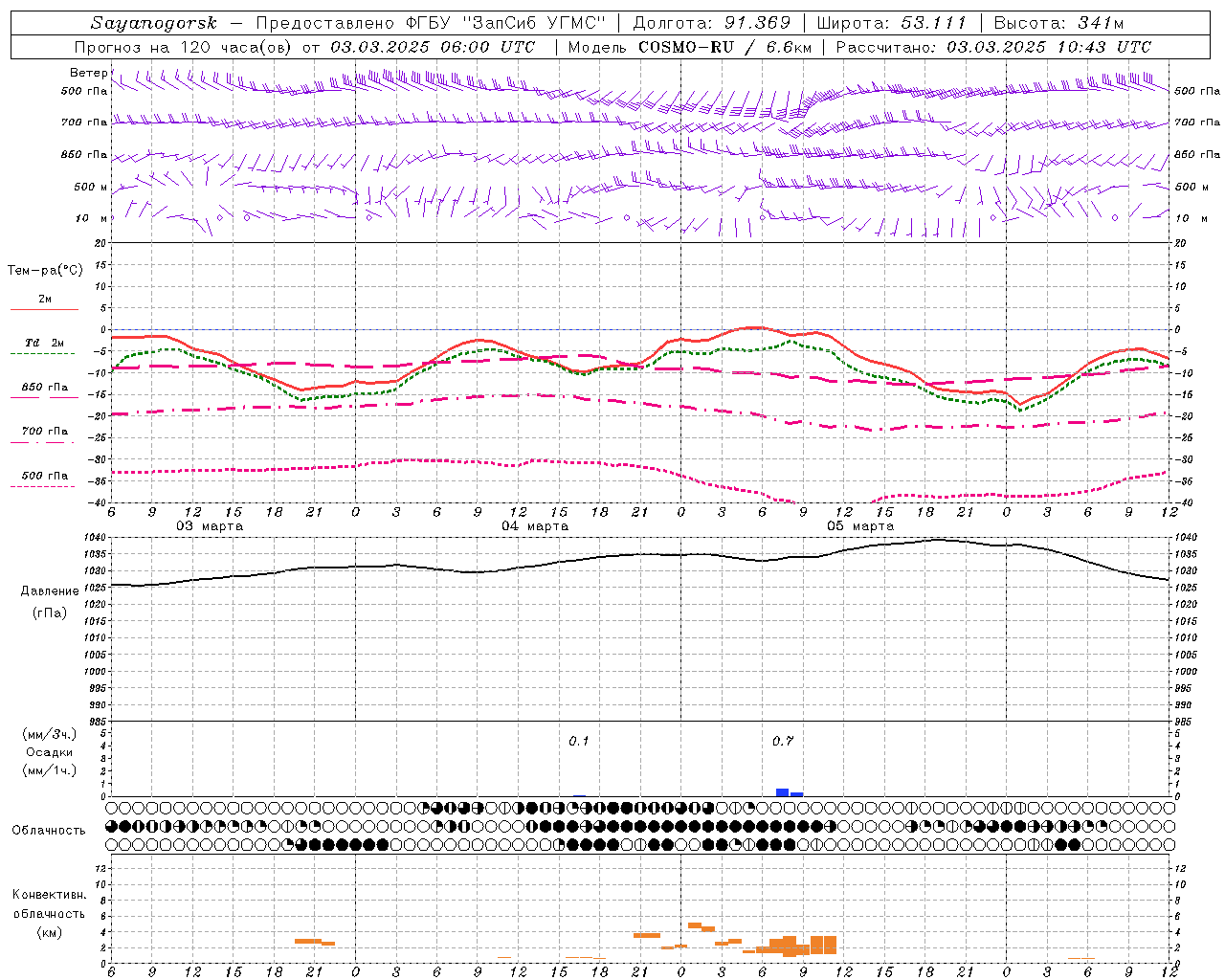
Task: Click the Конвективн. convective cloud label
Action: tap(50, 895)
